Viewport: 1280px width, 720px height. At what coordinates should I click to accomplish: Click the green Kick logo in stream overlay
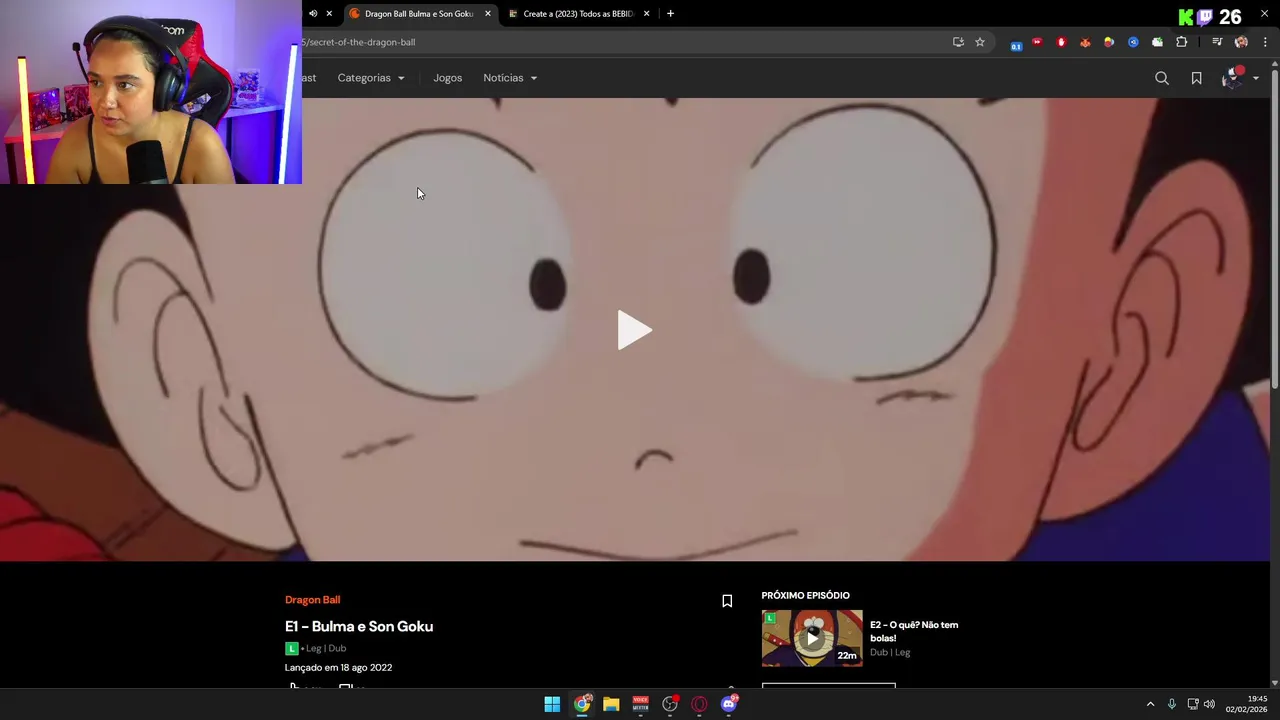pos(1186,17)
